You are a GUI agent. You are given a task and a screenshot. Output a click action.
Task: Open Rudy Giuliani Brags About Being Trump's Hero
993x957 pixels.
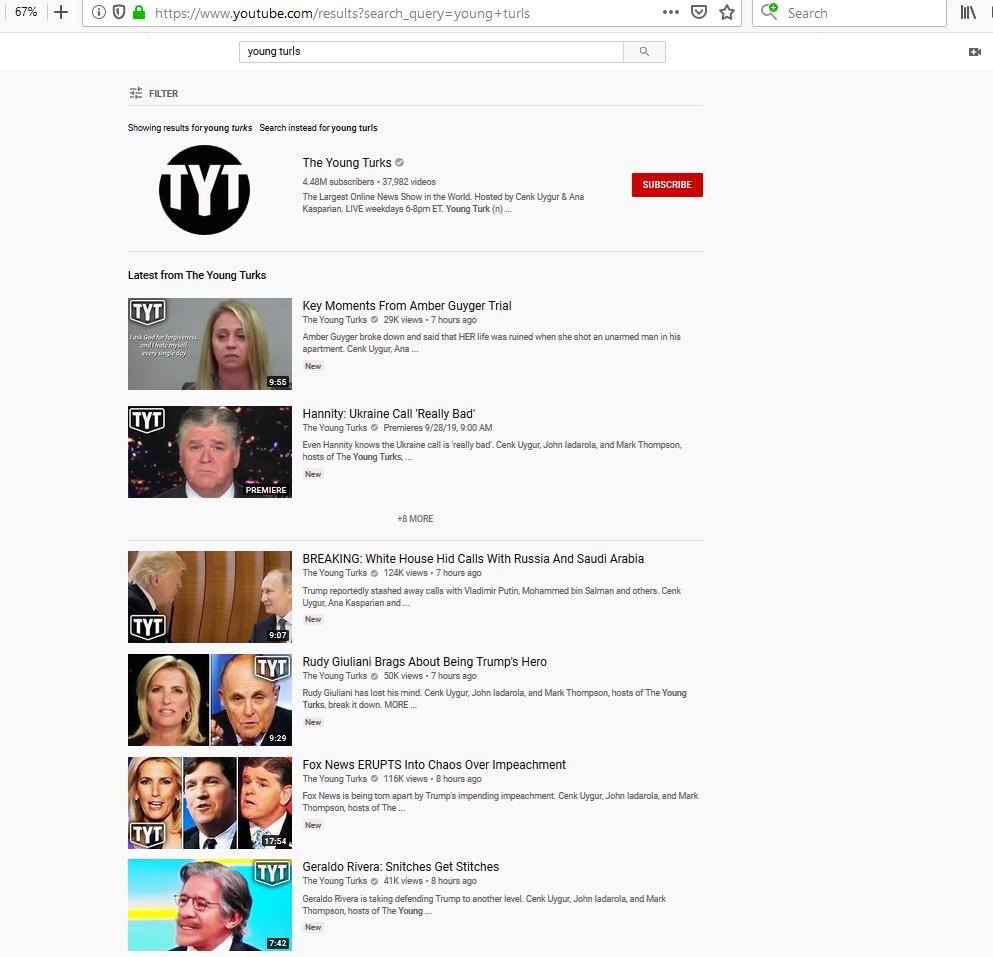click(424, 662)
